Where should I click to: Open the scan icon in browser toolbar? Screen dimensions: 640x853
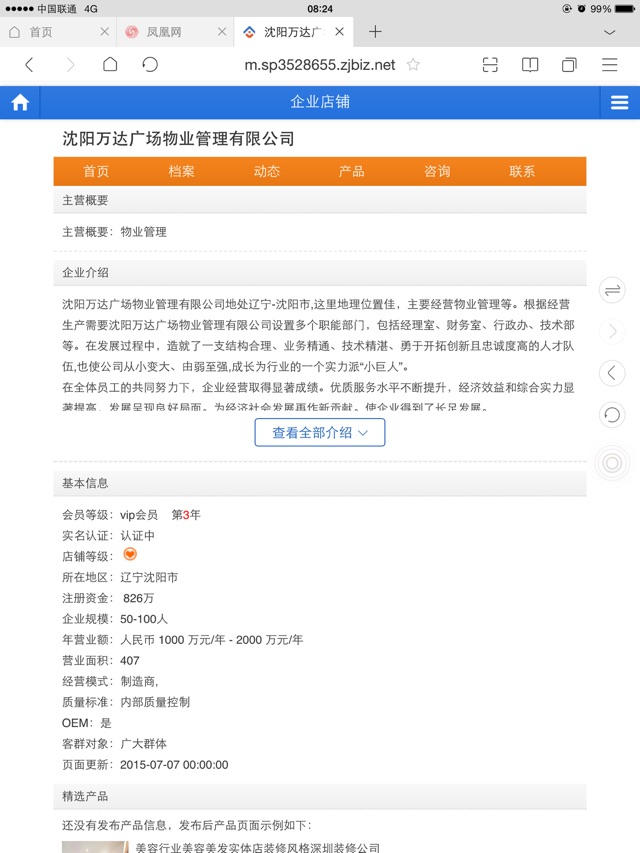[x=490, y=65]
